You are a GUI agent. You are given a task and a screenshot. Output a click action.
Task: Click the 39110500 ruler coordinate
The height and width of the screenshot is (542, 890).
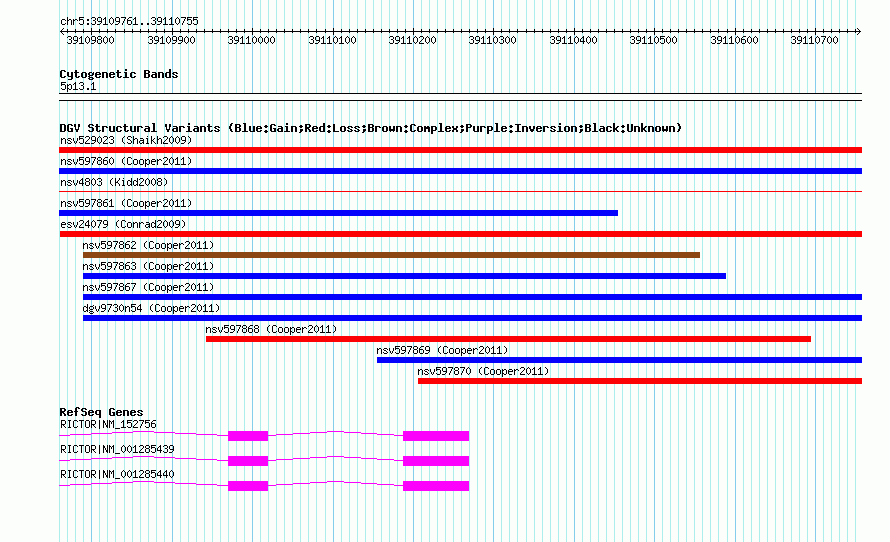[653, 40]
